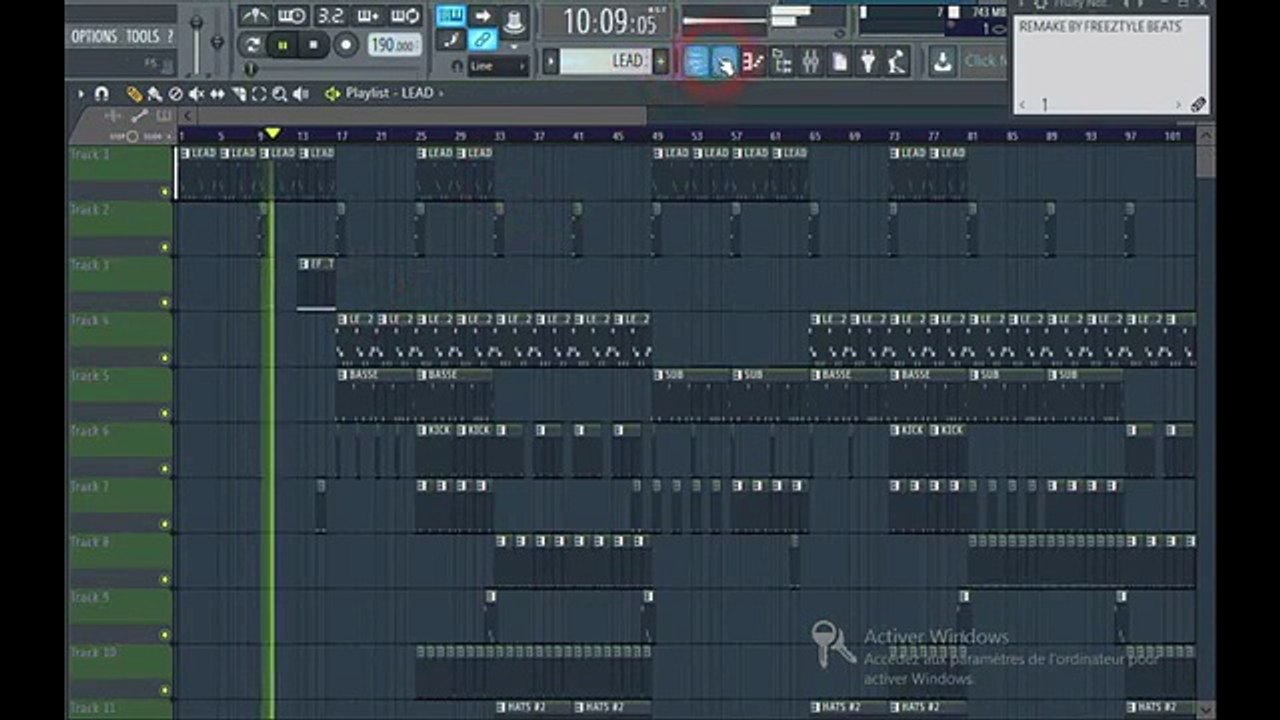Click the playlist back chevron above the ruler
This screenshot has width=1280, height=720.
(x=187, y=116)
